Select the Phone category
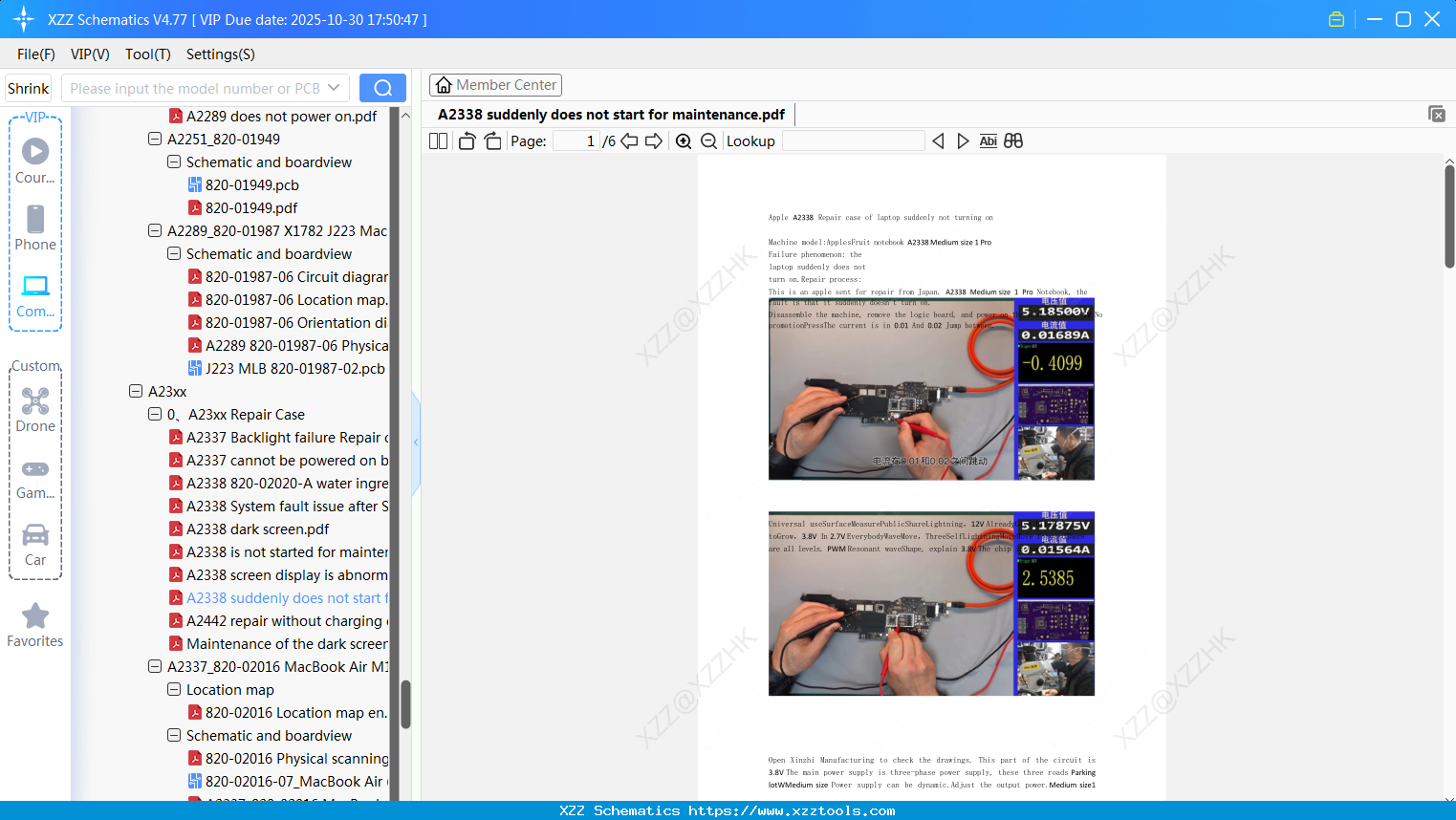The image size is (1456, 820). tap(35, 227)
